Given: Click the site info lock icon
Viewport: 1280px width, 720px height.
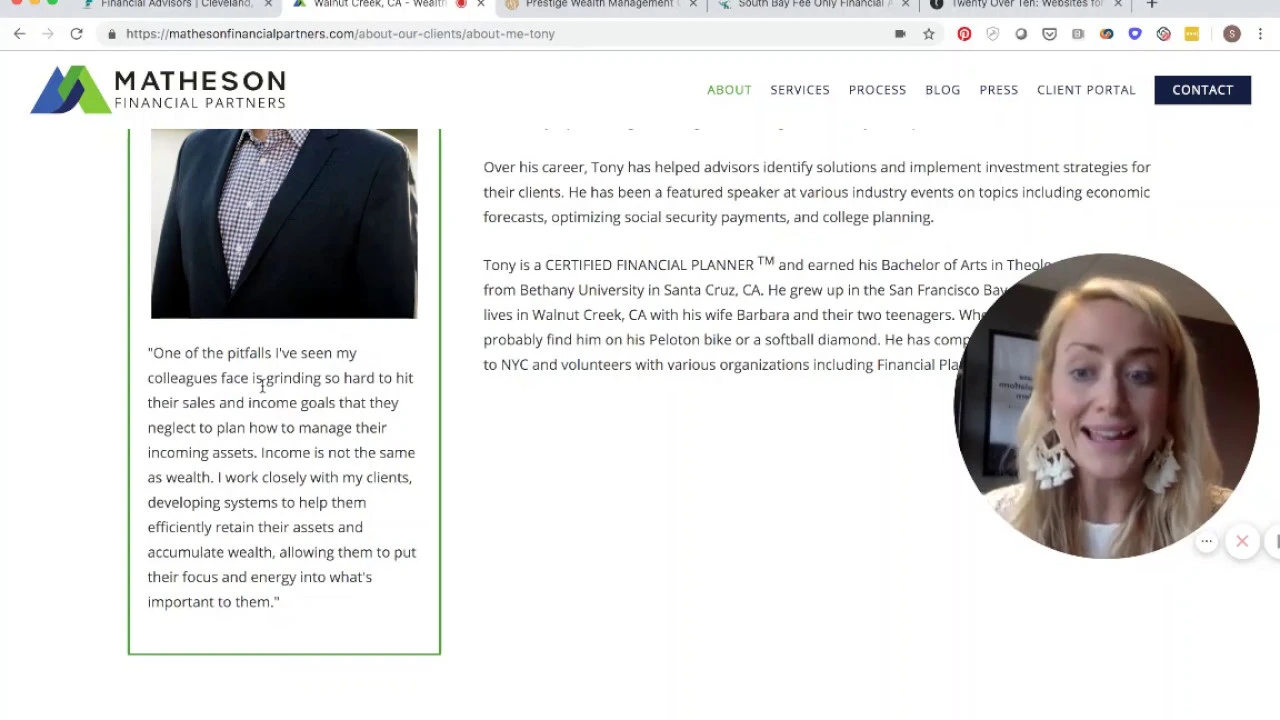Looking at the screenshot, I should tap(111, 34).
